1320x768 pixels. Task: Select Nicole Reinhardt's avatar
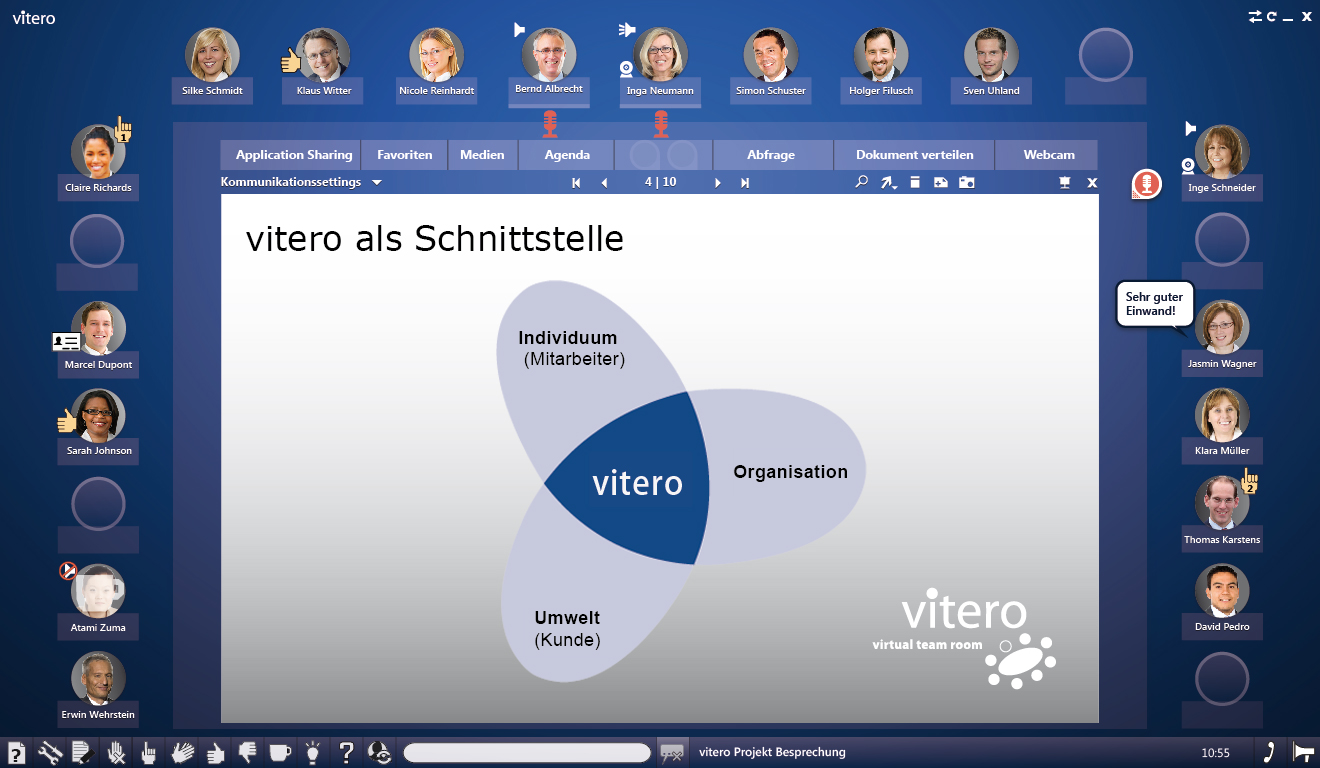pyautogui.click(x=436, y=54)
